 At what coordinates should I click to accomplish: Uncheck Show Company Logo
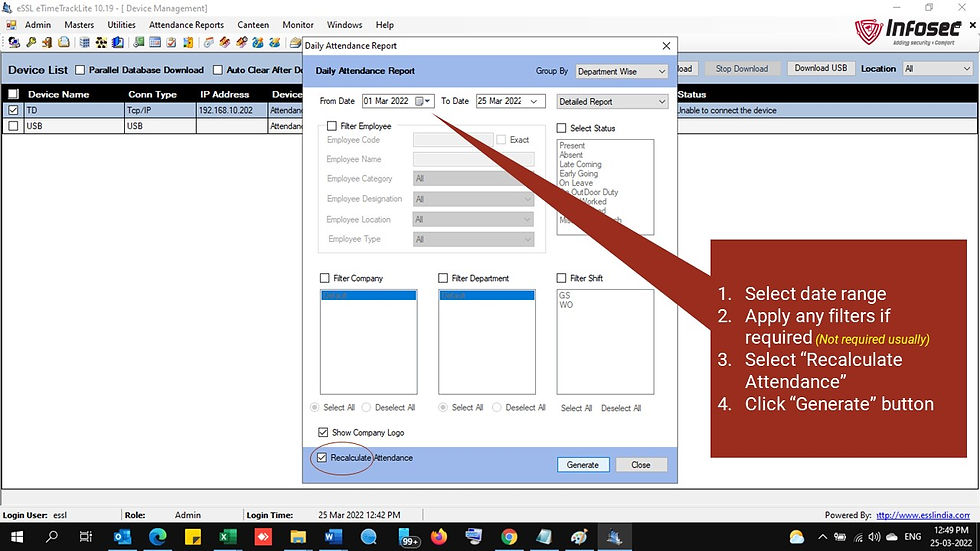(x=323, y=432)
